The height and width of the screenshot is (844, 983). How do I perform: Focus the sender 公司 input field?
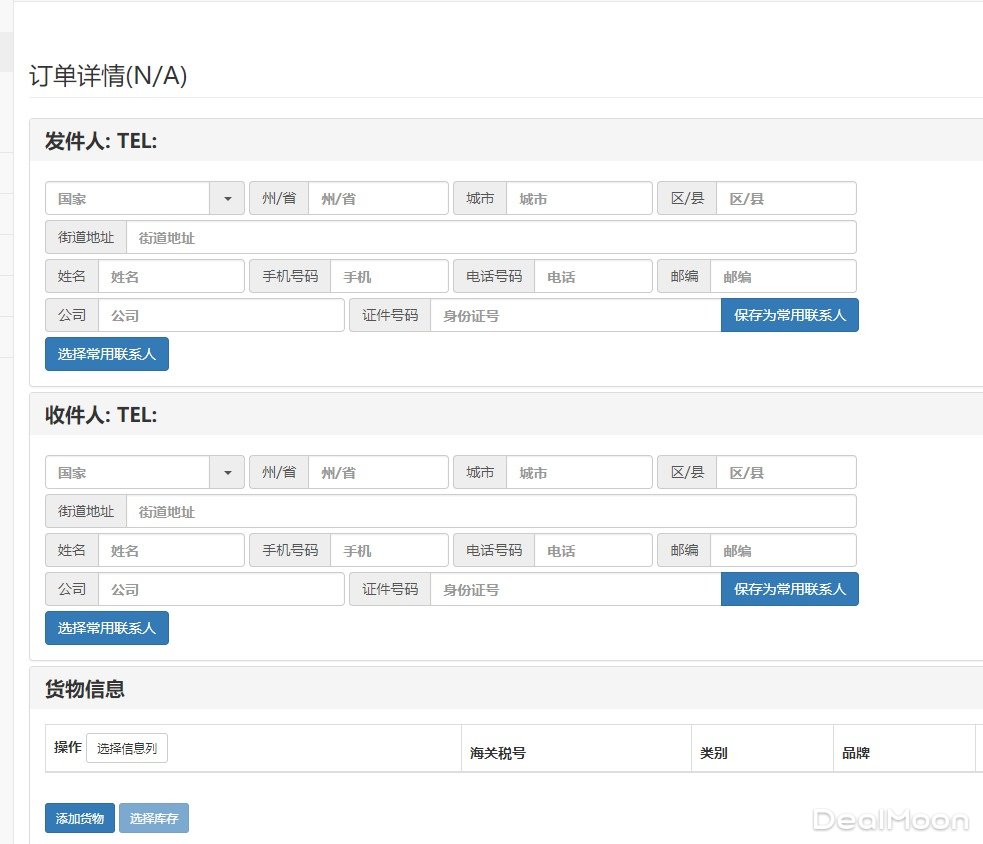(220, 315)
